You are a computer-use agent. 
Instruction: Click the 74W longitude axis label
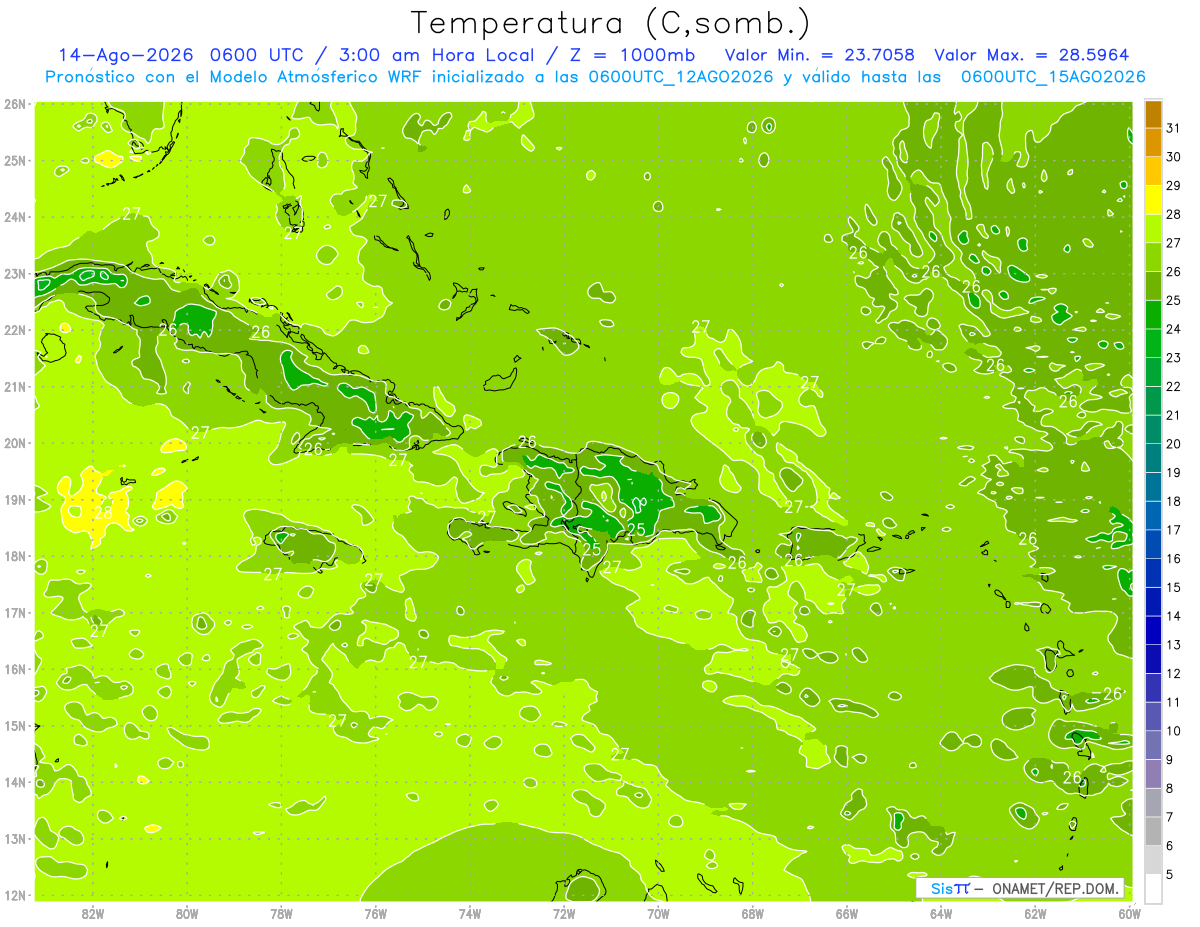(x=469, y=913)
